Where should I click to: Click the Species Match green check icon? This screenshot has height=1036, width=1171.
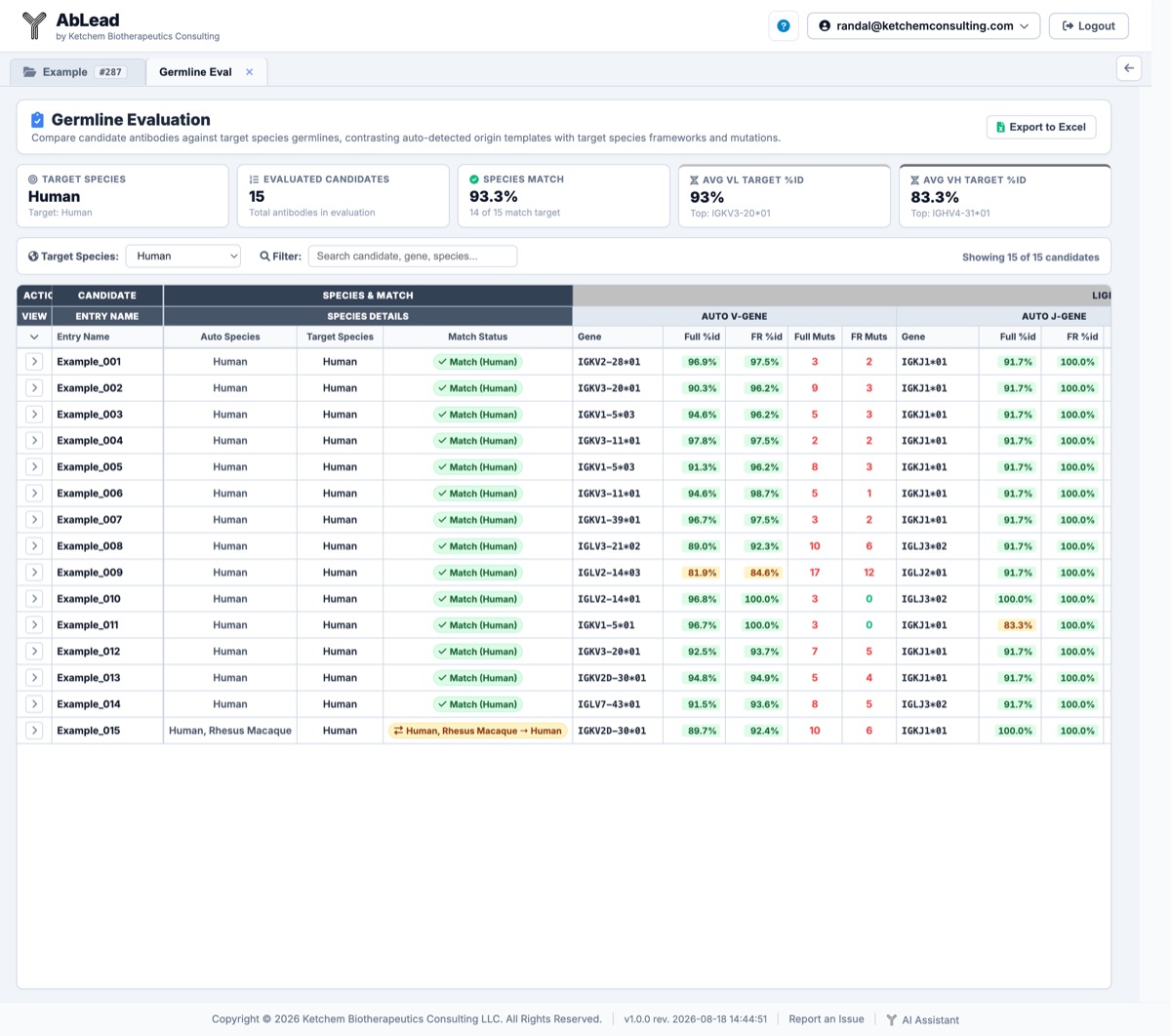coord(474,179)
